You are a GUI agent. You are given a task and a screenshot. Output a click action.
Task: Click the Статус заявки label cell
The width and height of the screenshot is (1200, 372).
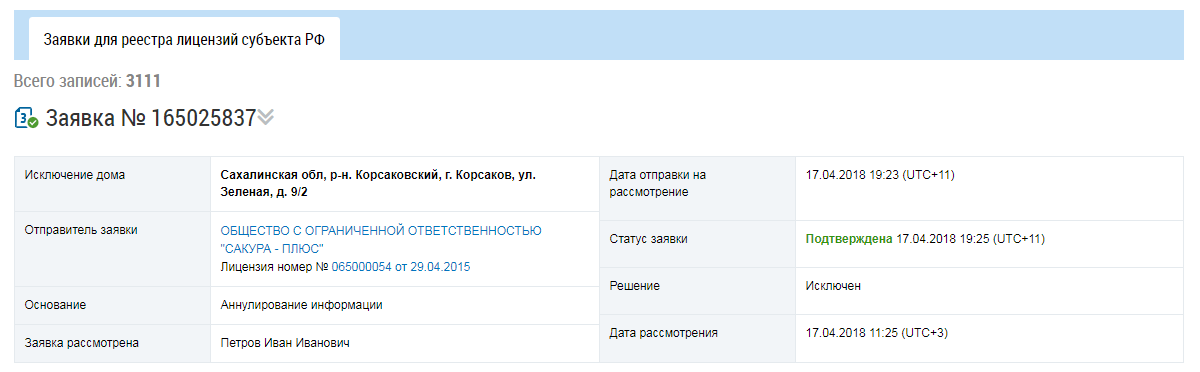pos(697,239)
